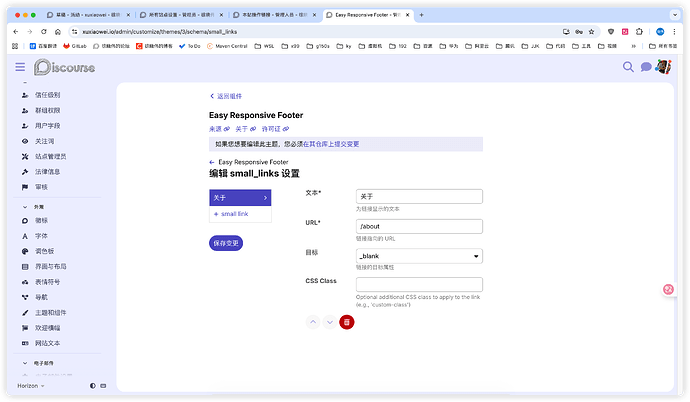Image resolution: width=690 pixels, height=402 pixels.
Task: Add a new small link
Action: tap(231, 214)
